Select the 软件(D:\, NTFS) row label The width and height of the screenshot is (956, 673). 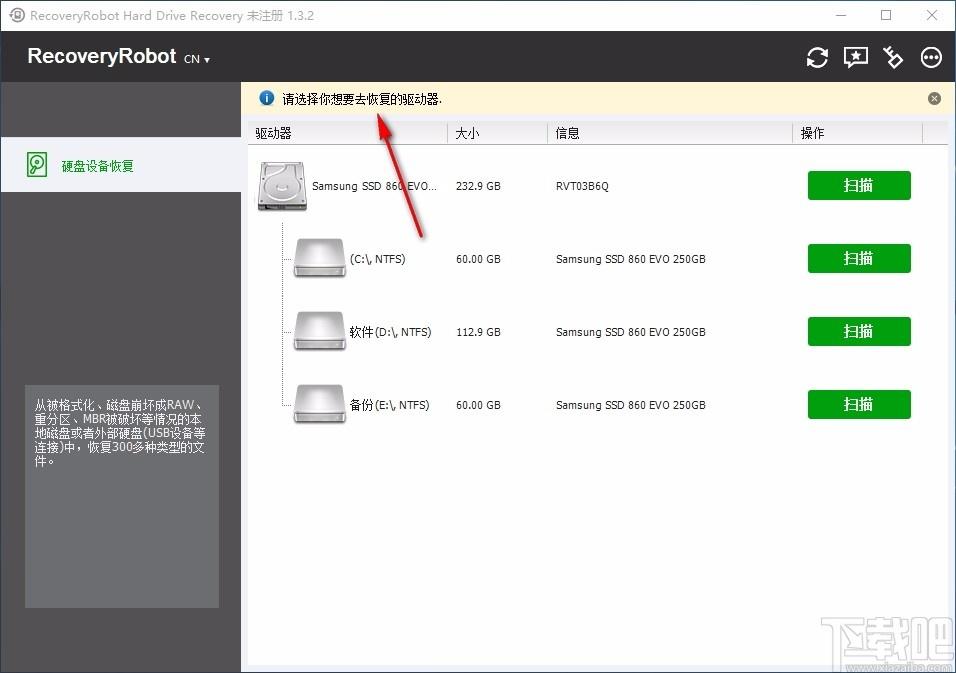[390, 332]
